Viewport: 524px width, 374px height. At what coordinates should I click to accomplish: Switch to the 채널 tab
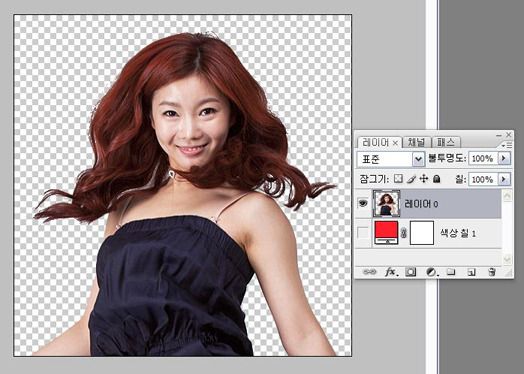click(x=416, y=142)
